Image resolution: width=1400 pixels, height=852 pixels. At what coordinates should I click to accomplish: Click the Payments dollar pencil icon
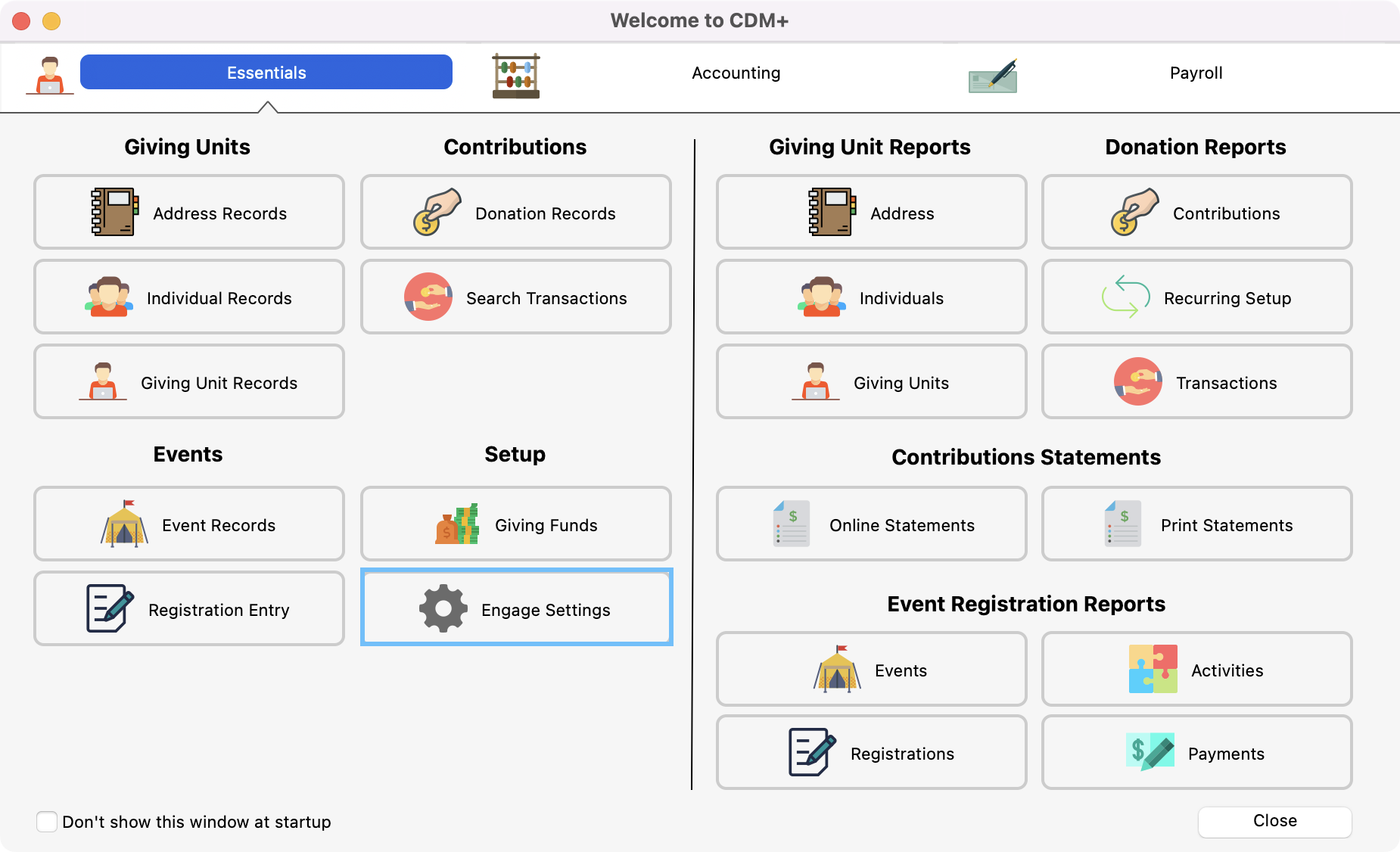1150,752
